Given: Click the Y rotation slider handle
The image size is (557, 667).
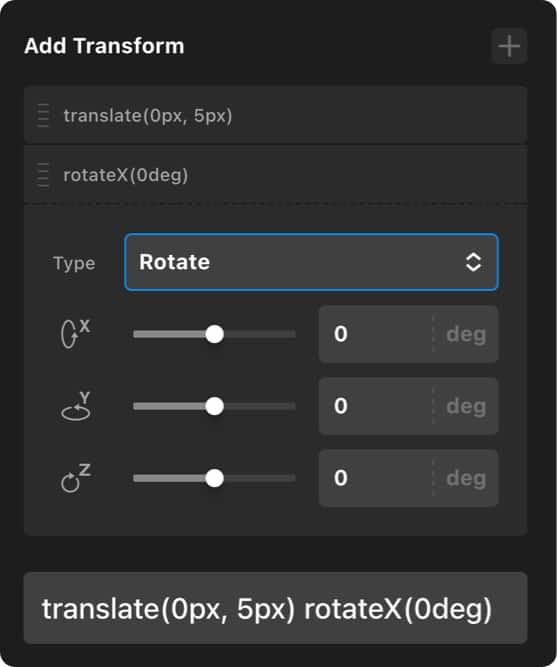Looking at the screenshot, I should tap(214, 406).
